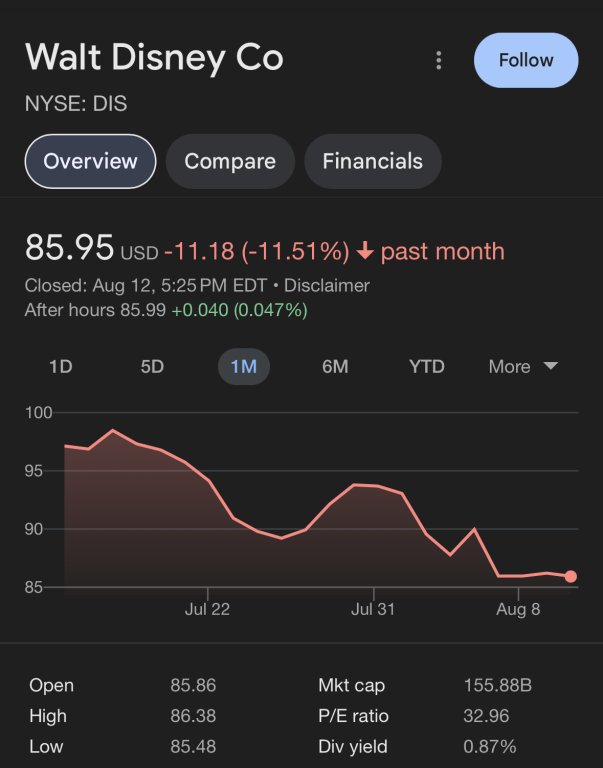
Task: Click the red down arrow price indicator
Action: click(x=365, y=251)
